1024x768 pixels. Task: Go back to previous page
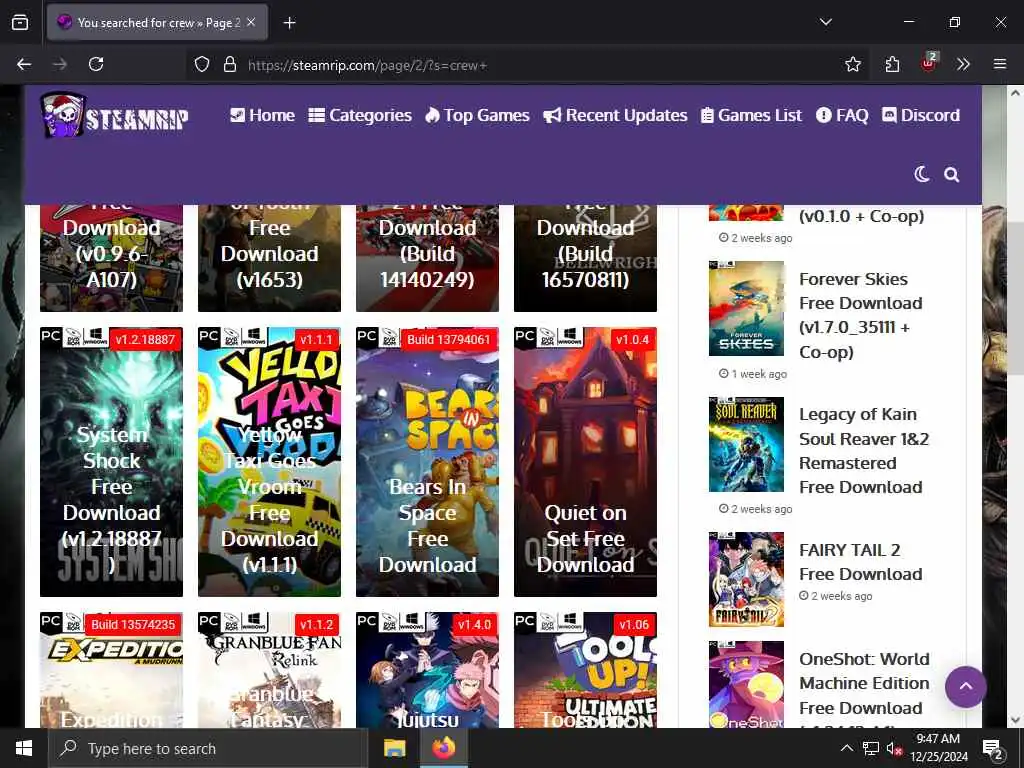(x=24, y=64)
